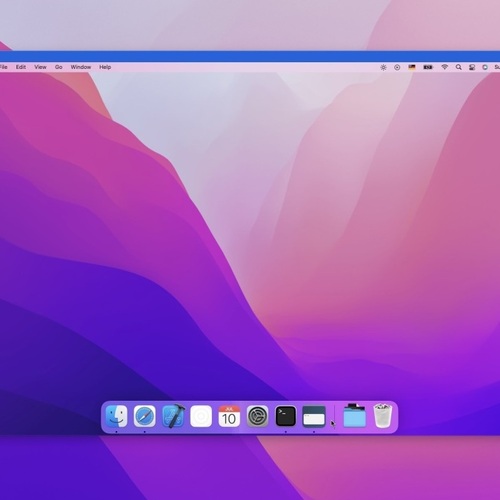This screenshot has height=500, width=500.
Task: Click the battery status icon
Action: 428,67
